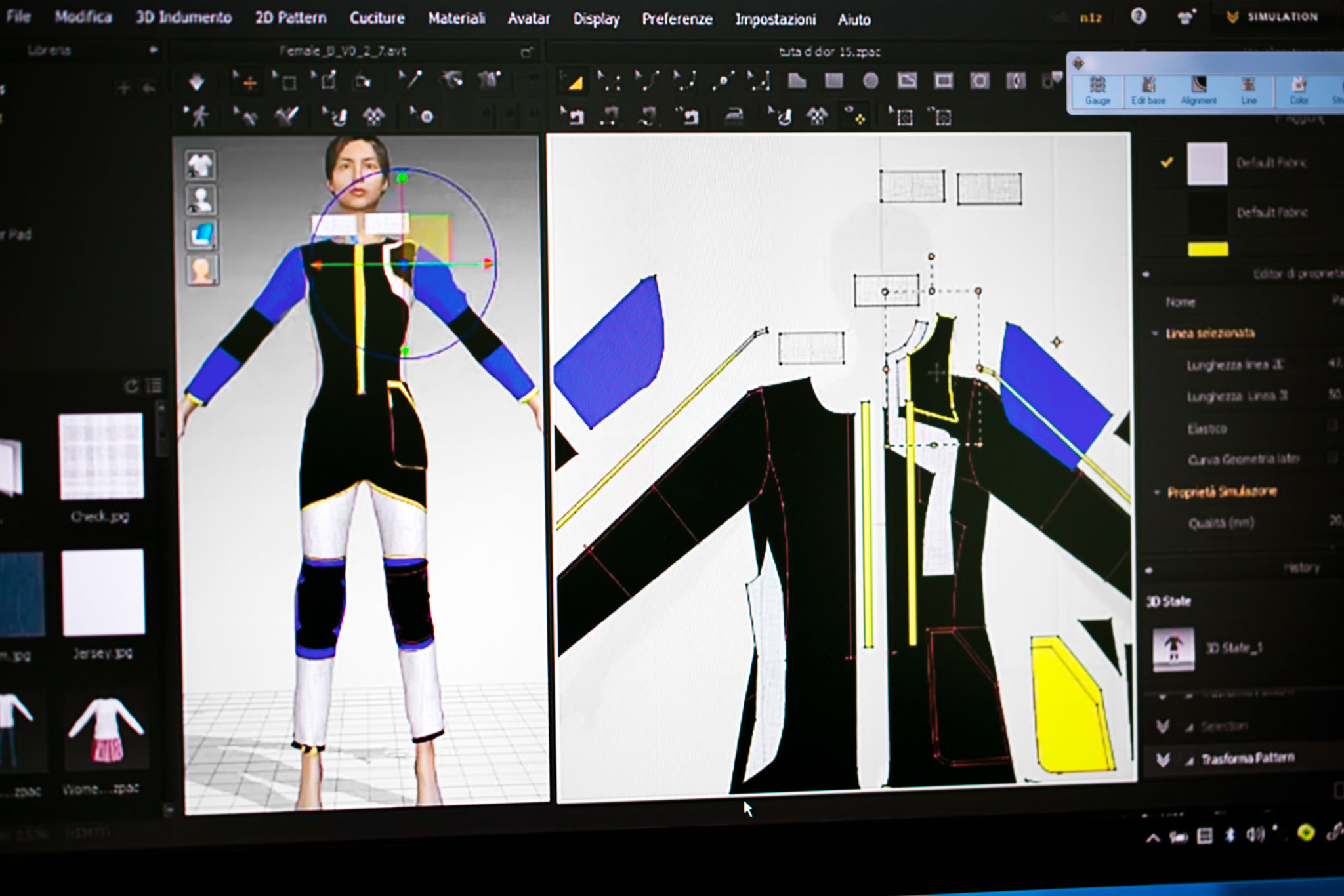Toggle checkmark on first Default Fabric
This screenshot has height=896, width=1344.
click(1166, 162)
